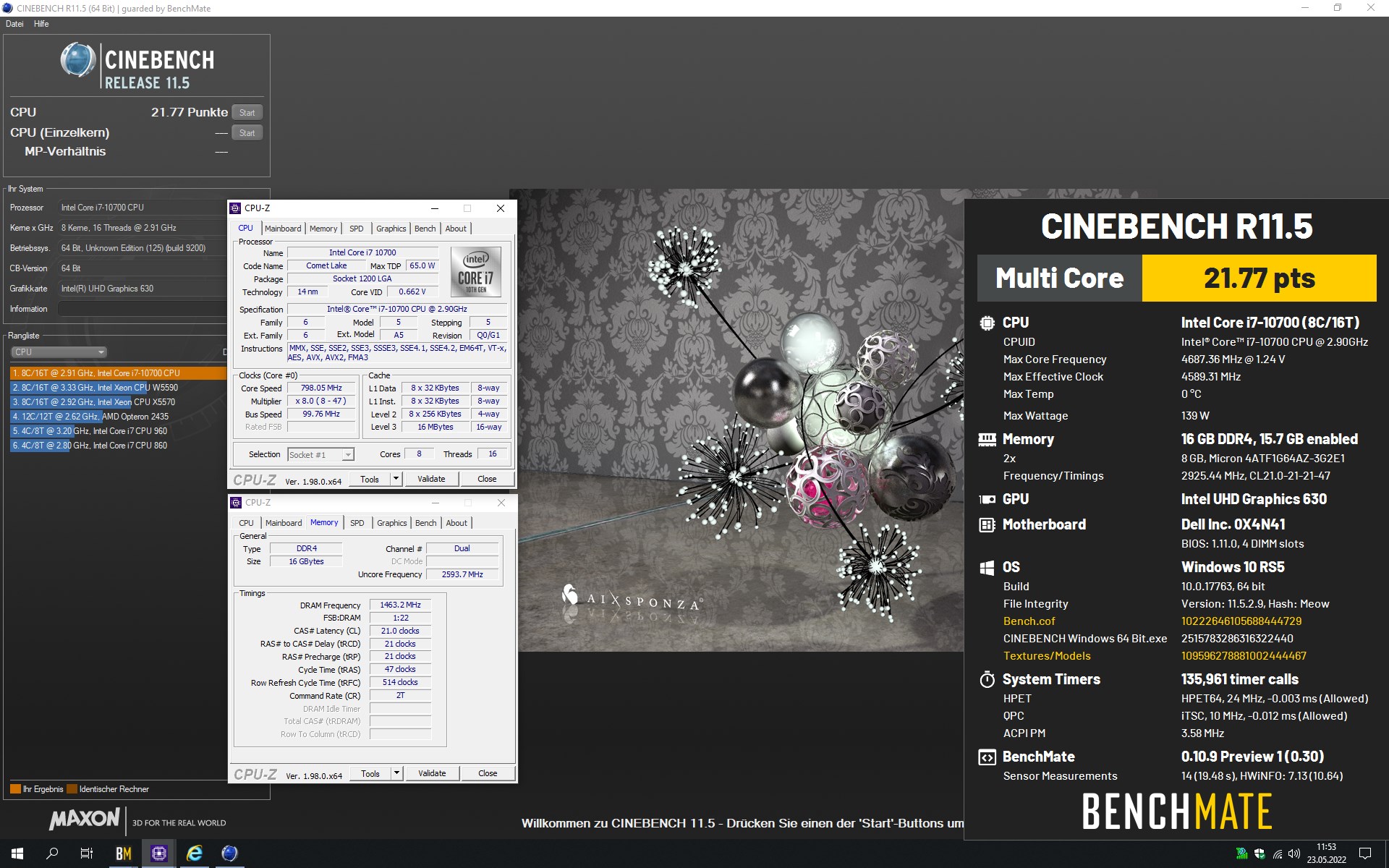Click the CPU-Z icon in lower window title bar
This screenshot has width=1389, height=868.
pos(236,503)
